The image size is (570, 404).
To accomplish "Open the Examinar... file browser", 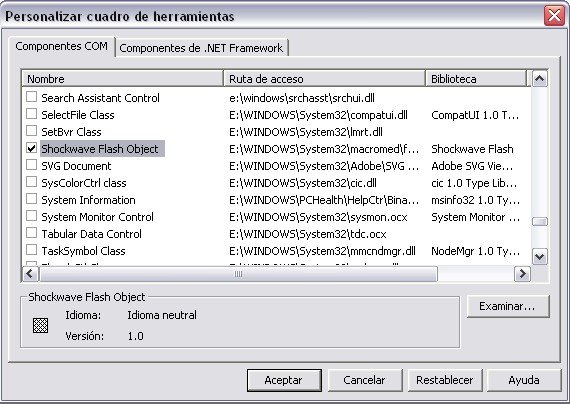I will pos(508,306).
